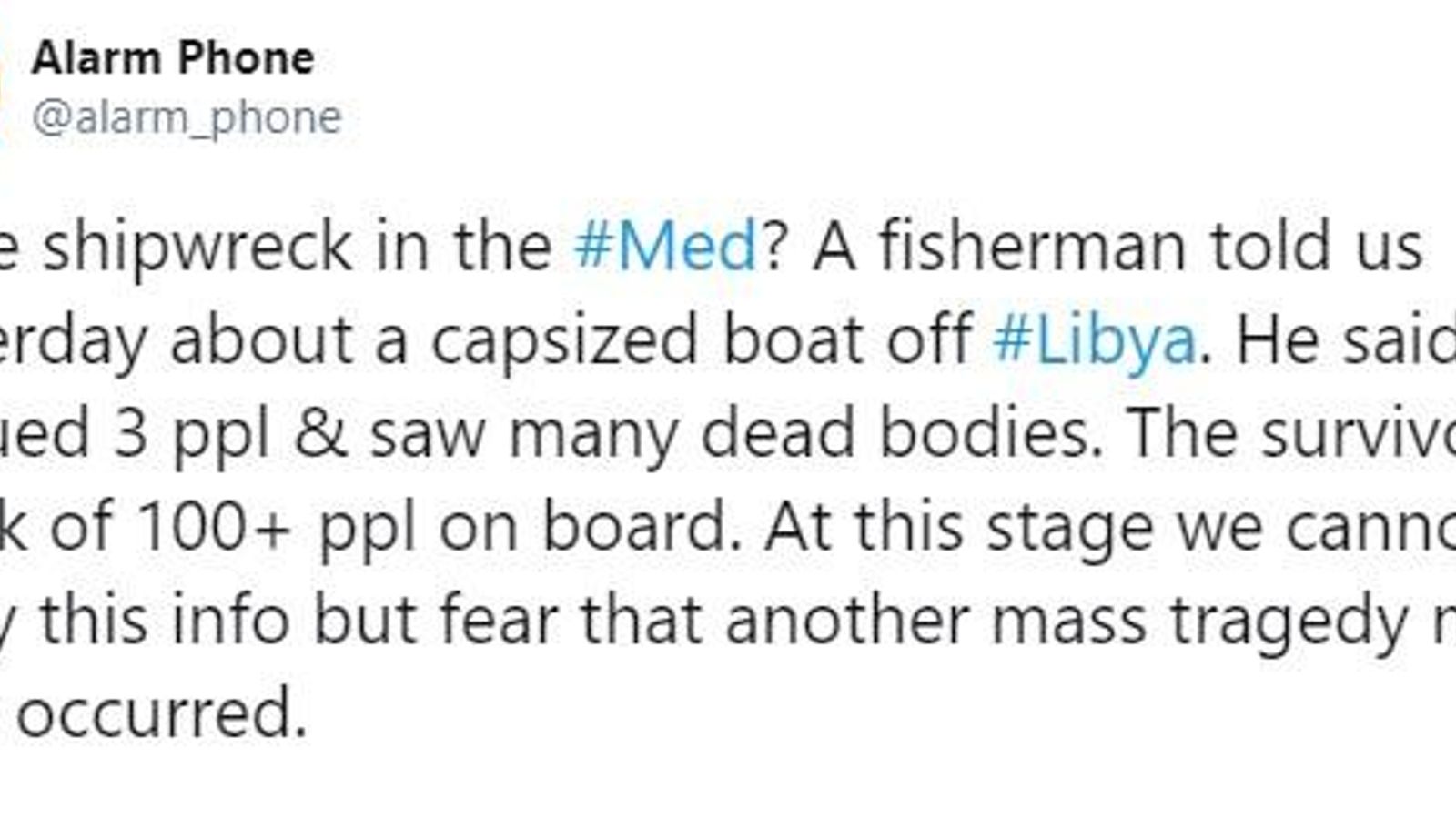1456x819 pixels.
Task: Click the phrase "dead bodies" in the tweet
Action: pos(895,433)
